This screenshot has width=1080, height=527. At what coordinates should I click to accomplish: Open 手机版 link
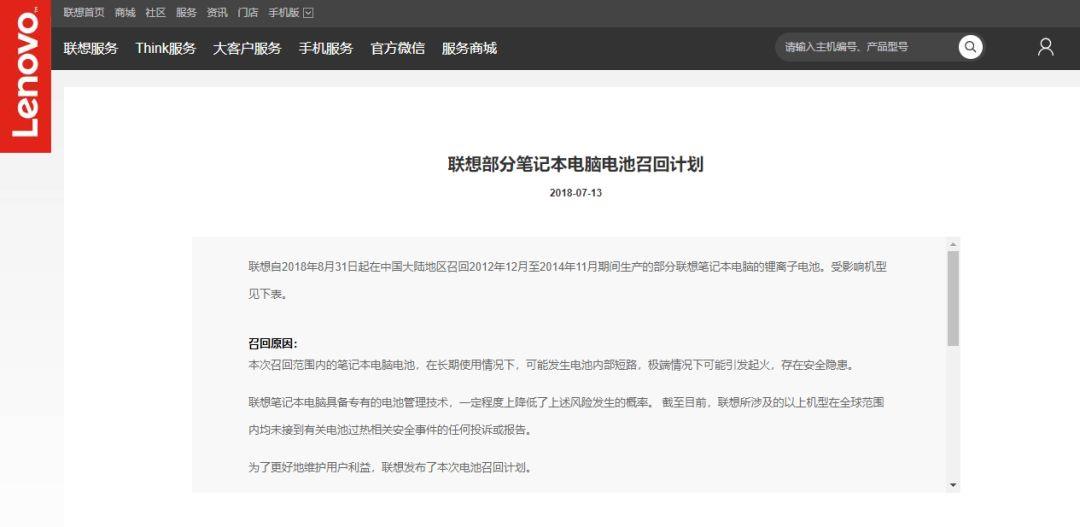point(284,12)
